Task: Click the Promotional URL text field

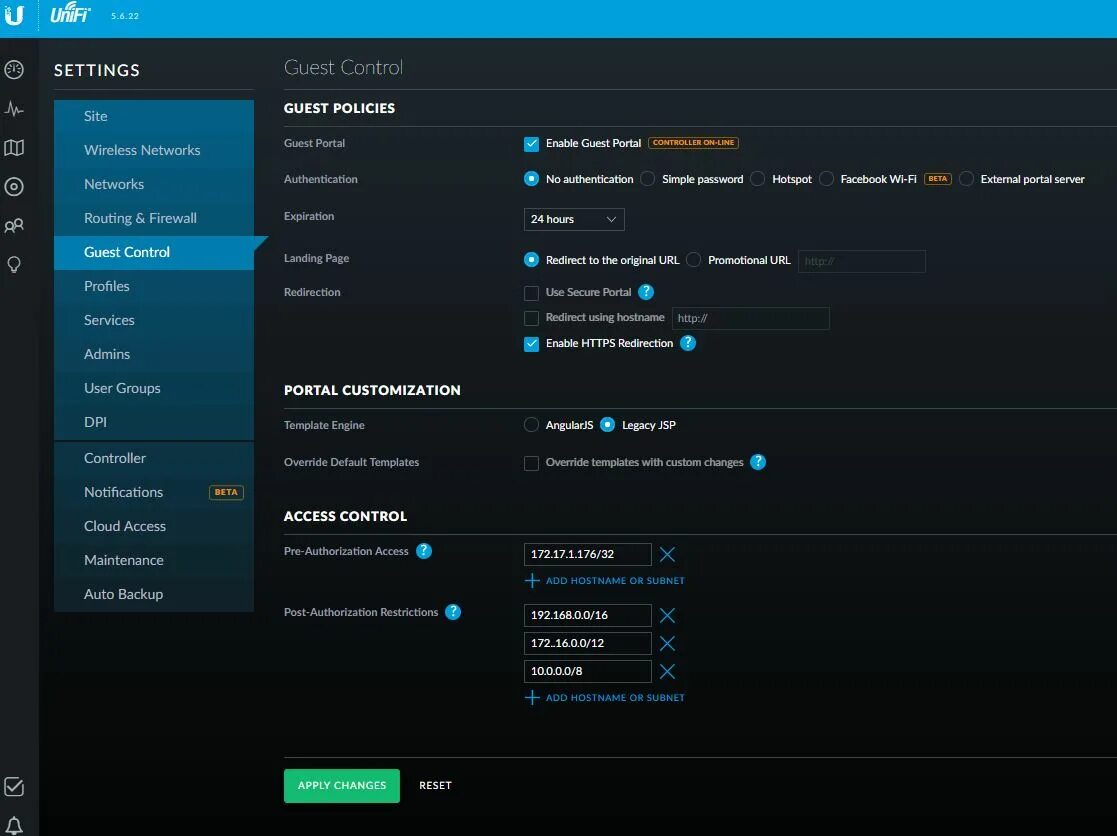Action: (x=862, y=261)
